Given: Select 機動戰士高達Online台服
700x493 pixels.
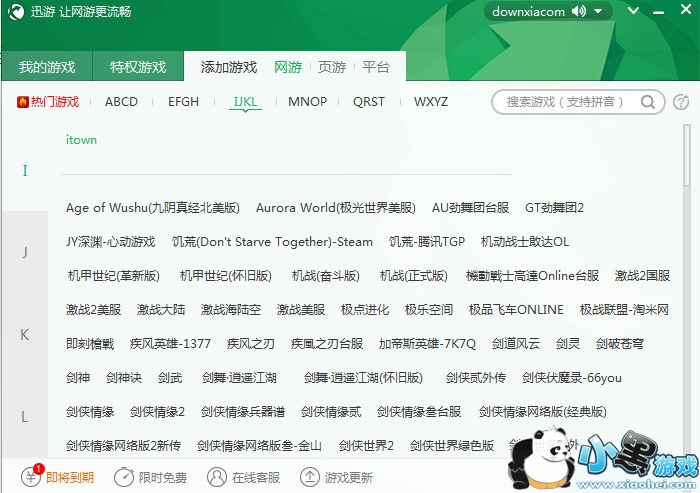Looking at the screenshot, I should 532,276.
